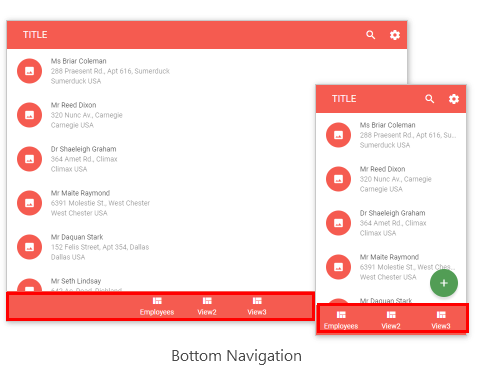
Task: Click TITLE text in wide window header
Action: point(35,35)
